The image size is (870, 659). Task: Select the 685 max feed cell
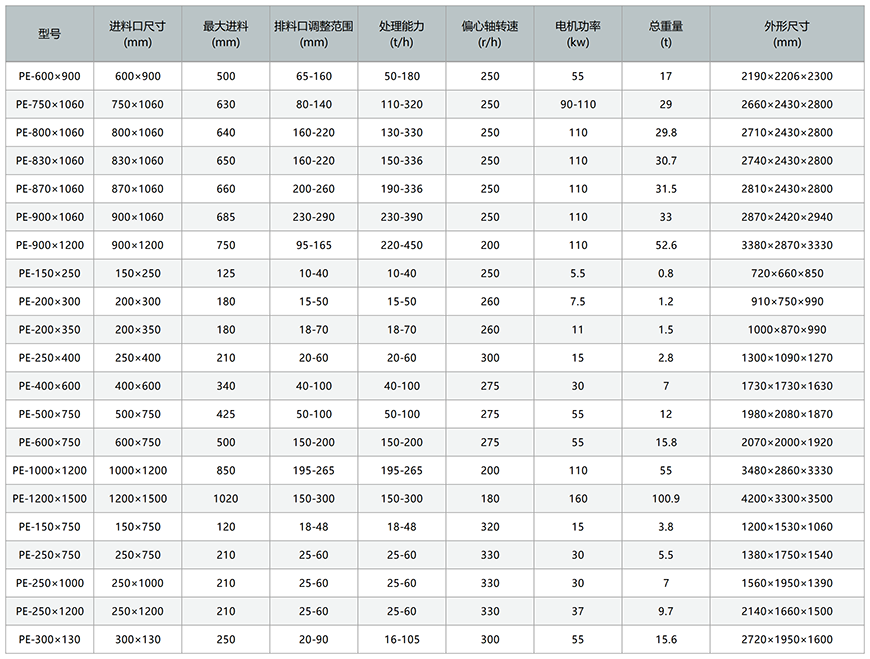point(226,217)
